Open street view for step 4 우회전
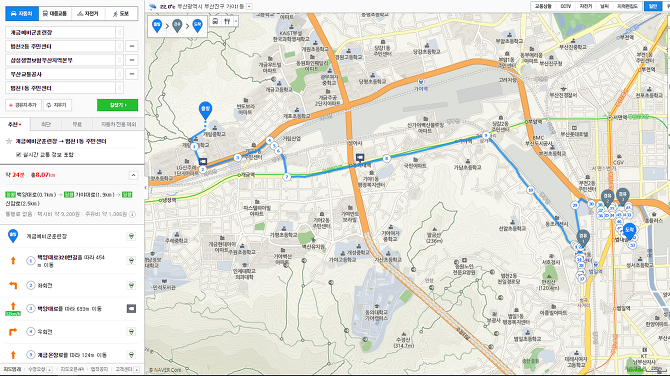This screenshot has width=670, height=376. tap(131, 332)
